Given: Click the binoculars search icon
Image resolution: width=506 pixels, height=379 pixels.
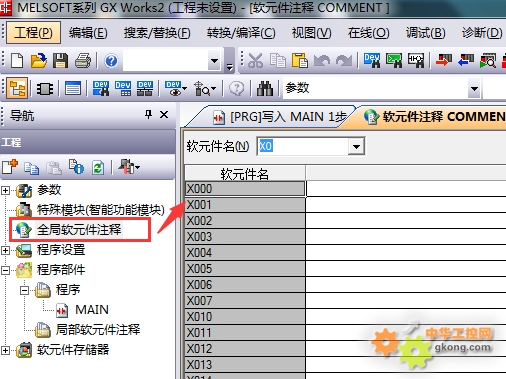Looking at the screenshot, I should click(265, 89).
